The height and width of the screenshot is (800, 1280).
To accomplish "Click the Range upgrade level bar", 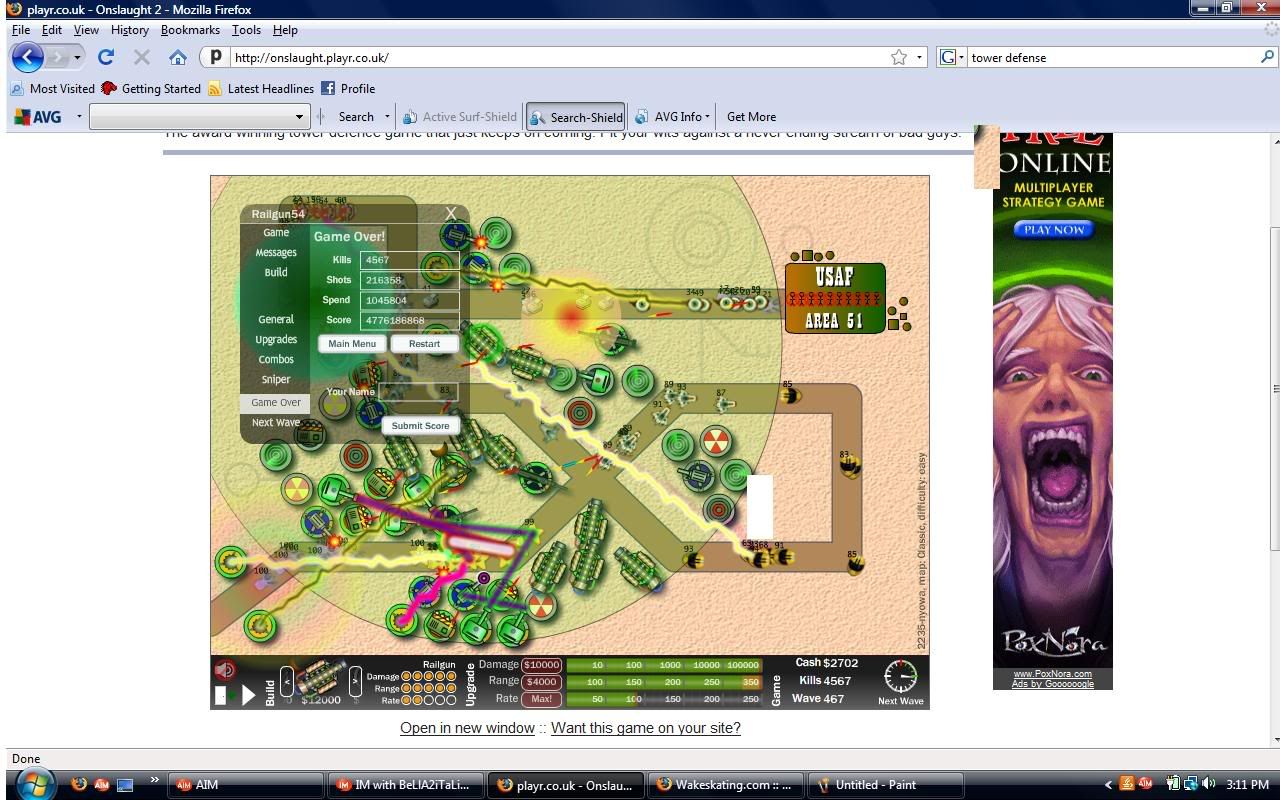I will [x=663, y=682].
